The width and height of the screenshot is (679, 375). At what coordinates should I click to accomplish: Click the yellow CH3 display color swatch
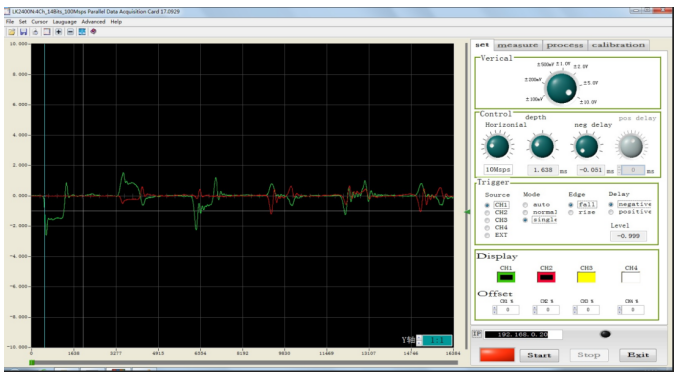click(586, 277)
